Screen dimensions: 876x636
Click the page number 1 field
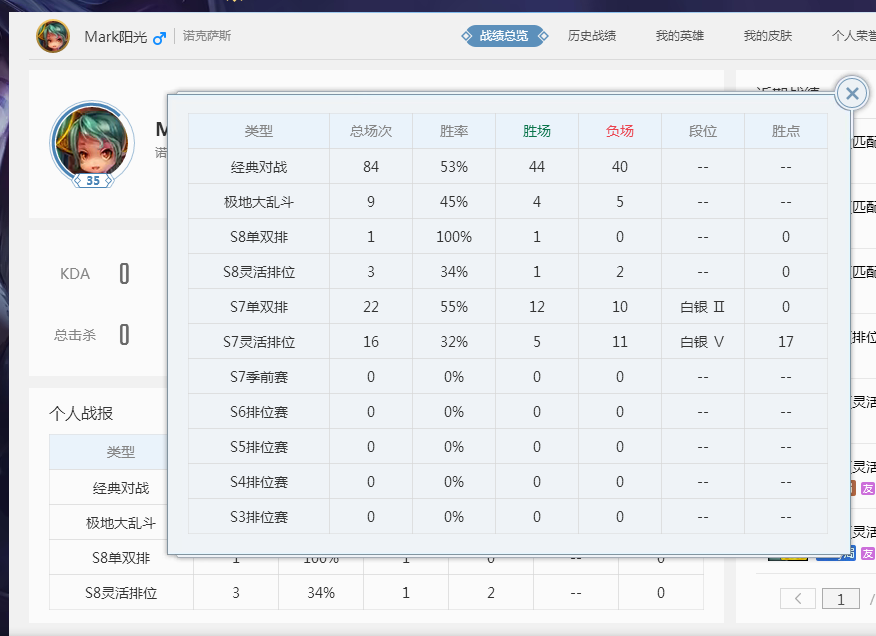(841, 599)
